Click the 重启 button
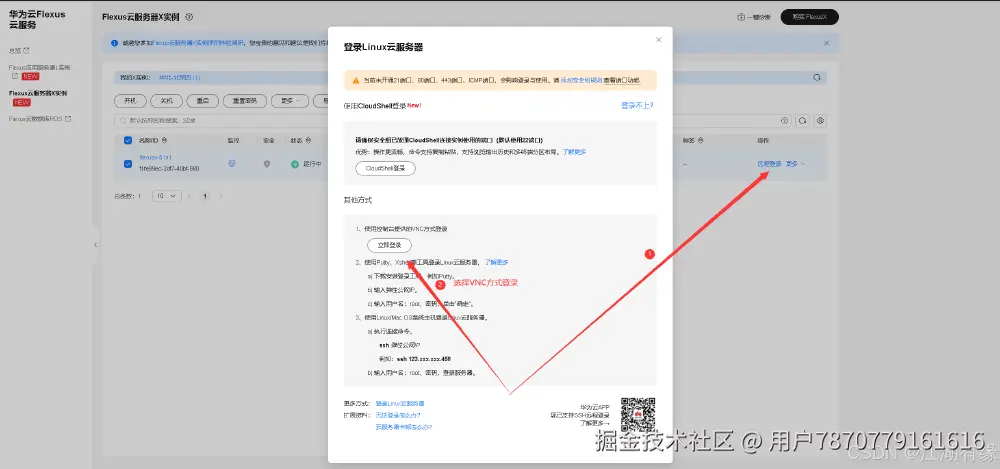 coord(203,101)
